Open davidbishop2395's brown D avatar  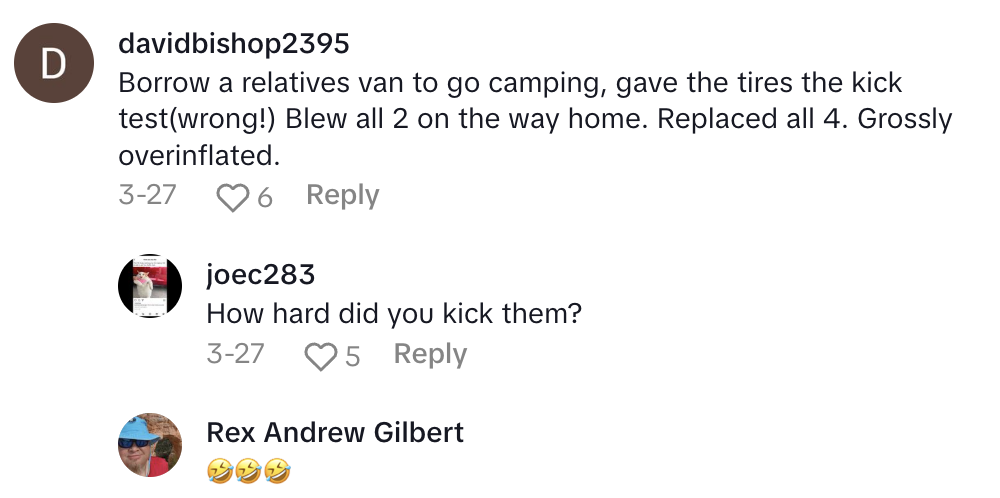[51, 66]
